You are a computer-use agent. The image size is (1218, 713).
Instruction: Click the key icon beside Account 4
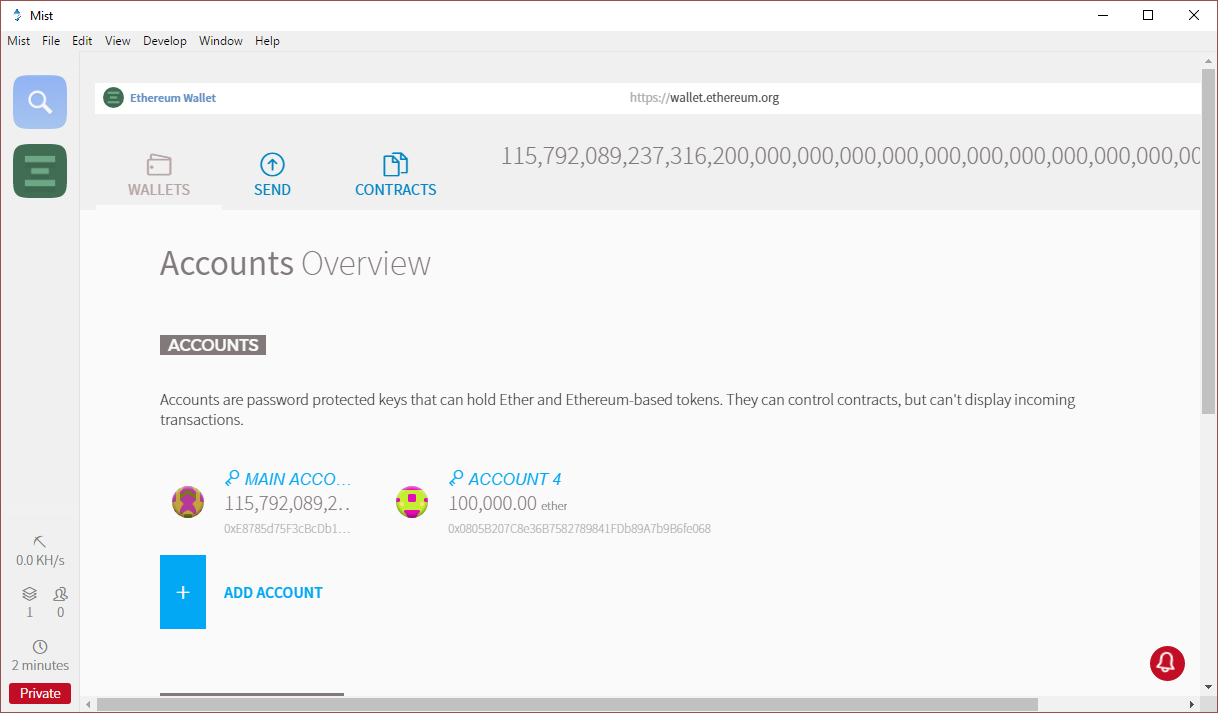click(456, 478)
